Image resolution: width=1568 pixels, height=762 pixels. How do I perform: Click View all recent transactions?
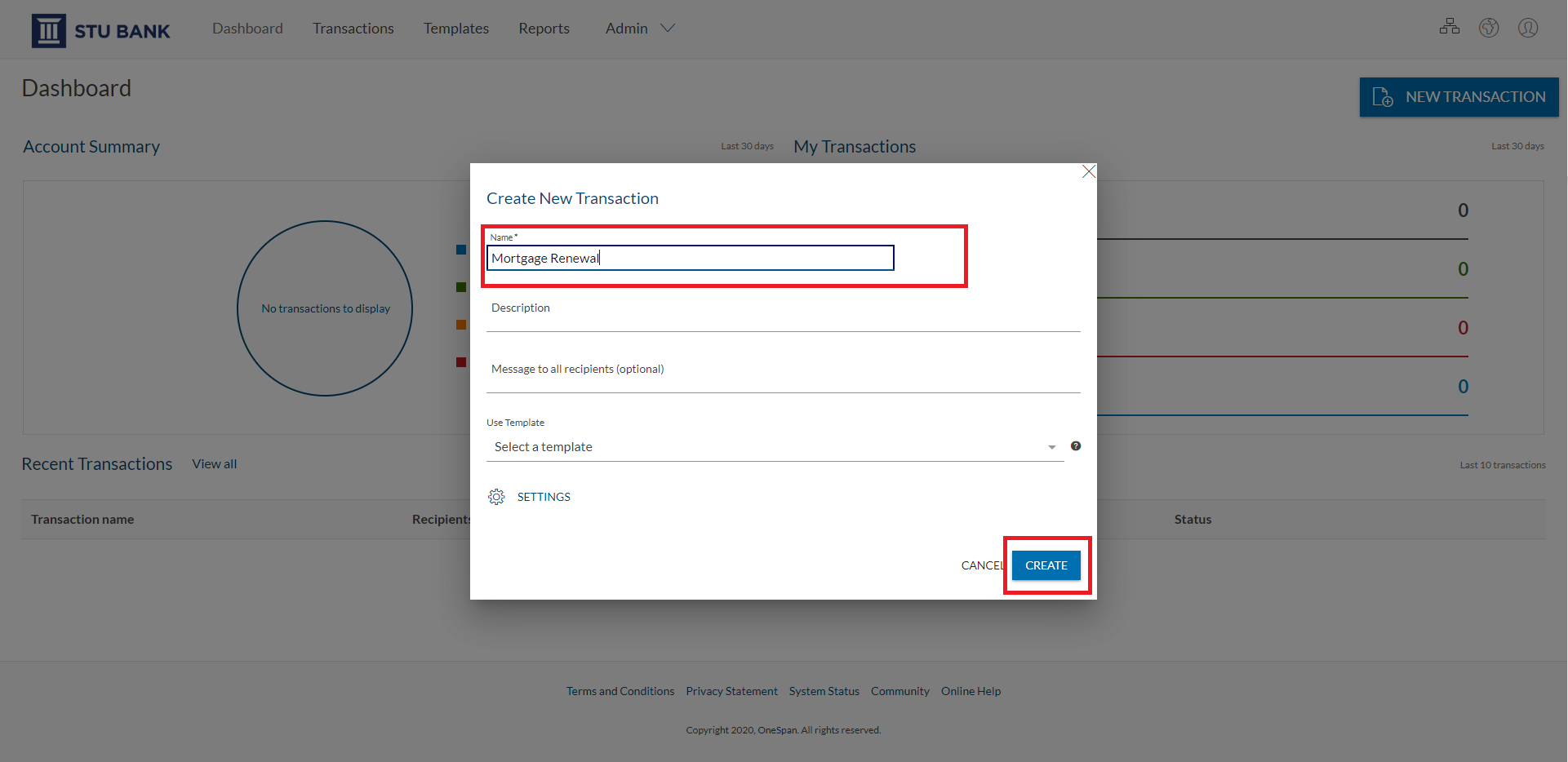pos(215,464)
